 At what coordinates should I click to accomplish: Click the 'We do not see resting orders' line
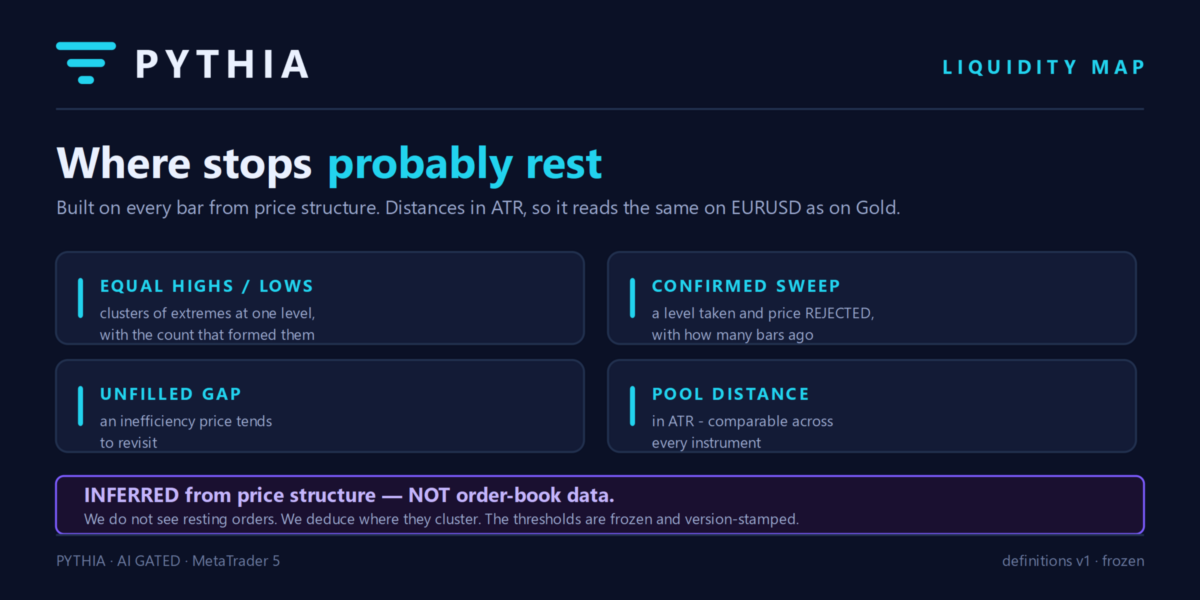pyautogui.click(x=441, y=520)
